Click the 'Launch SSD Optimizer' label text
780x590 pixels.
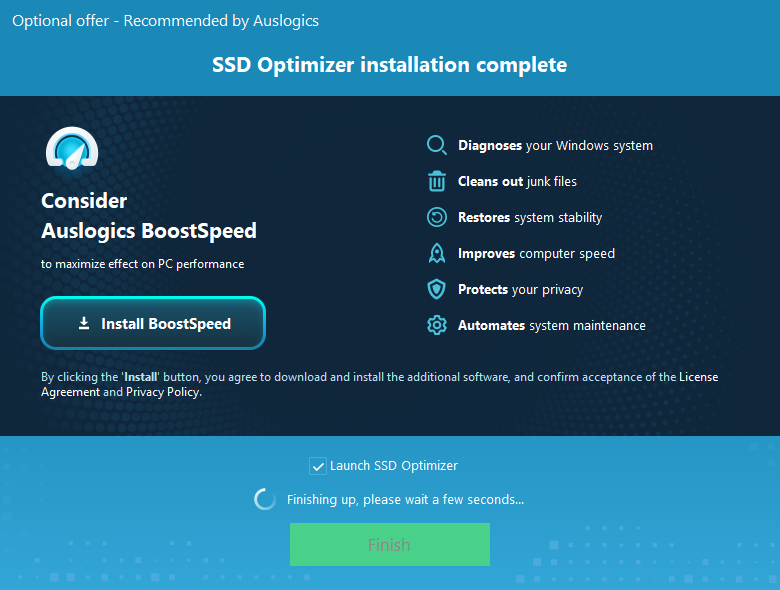[393, 466]
